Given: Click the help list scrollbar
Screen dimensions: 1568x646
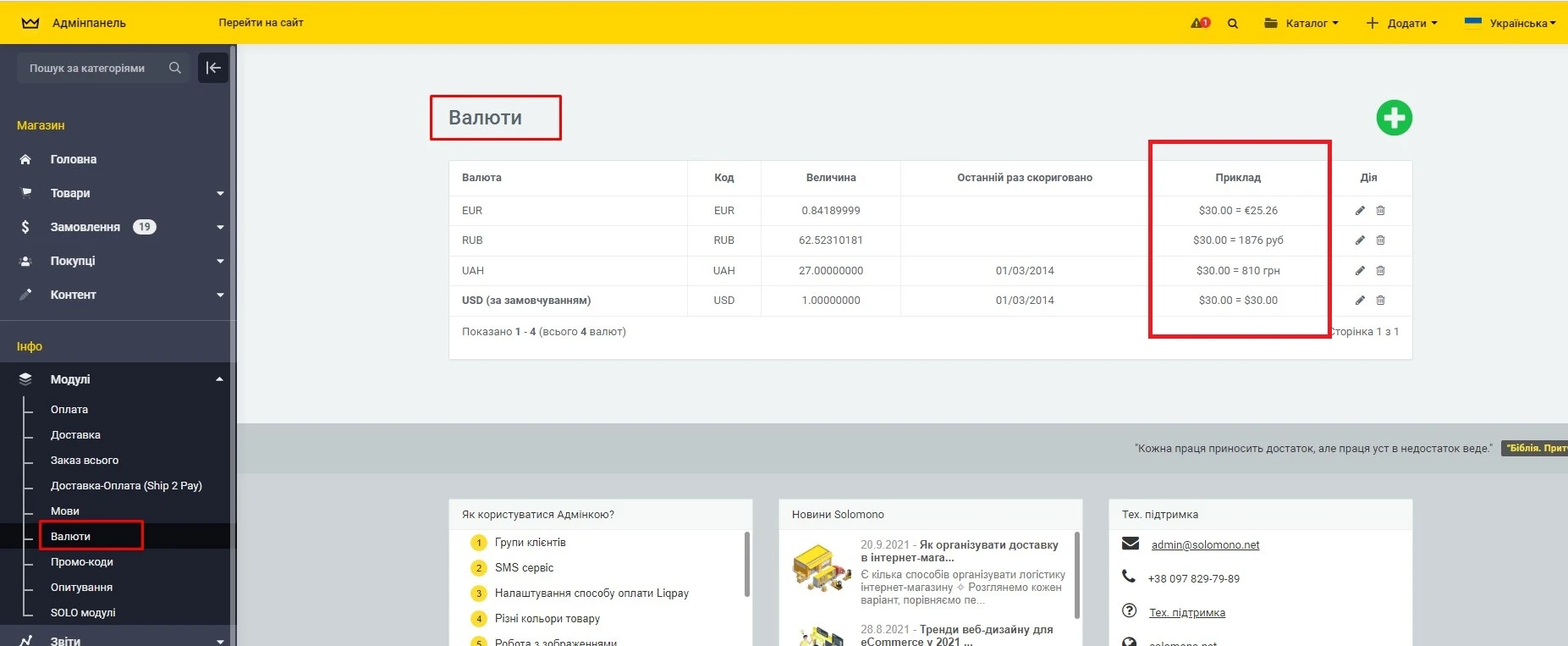Looking at the screenshot, I should click(747, 564).
